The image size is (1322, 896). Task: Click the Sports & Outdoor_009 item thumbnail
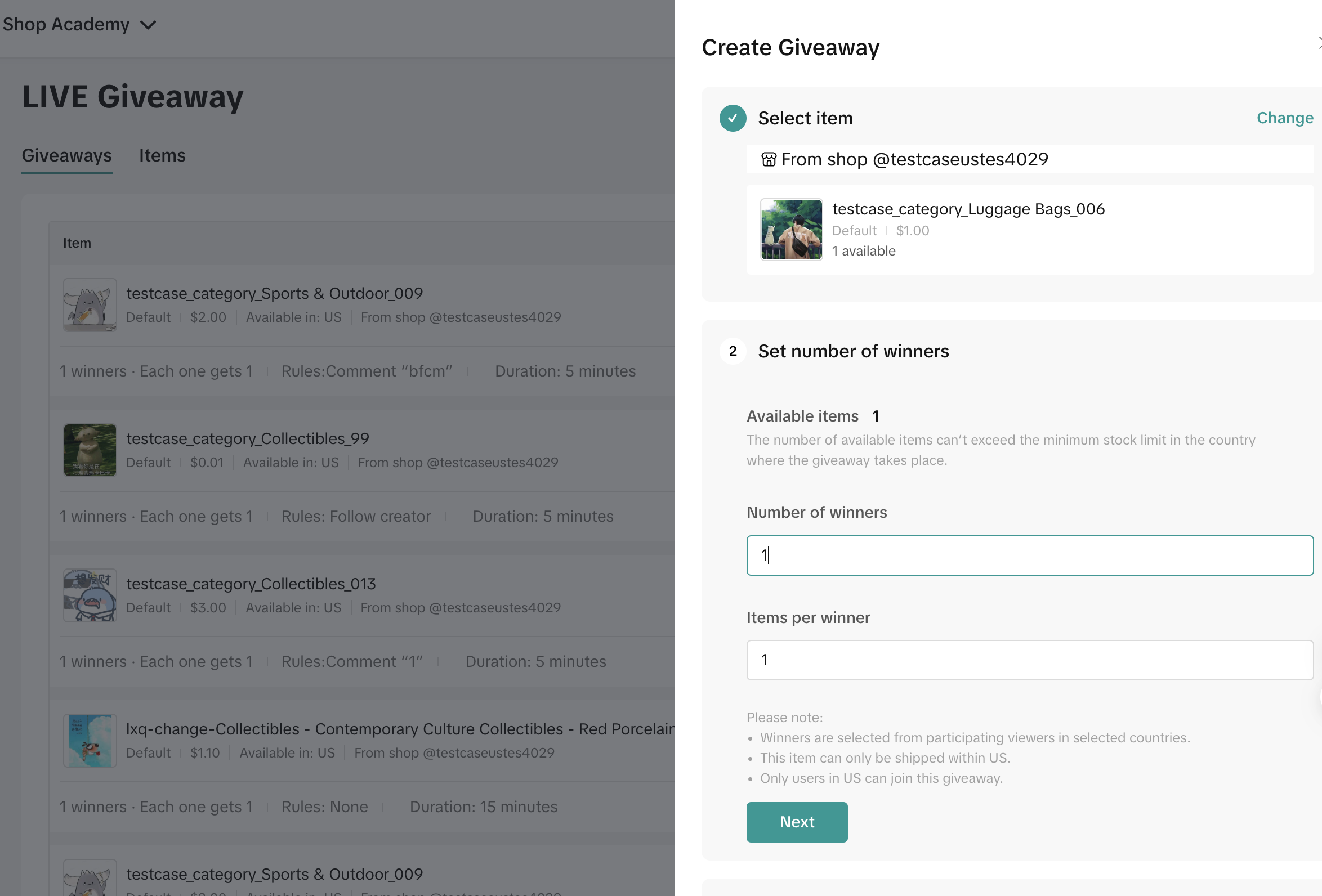(90, 304)
